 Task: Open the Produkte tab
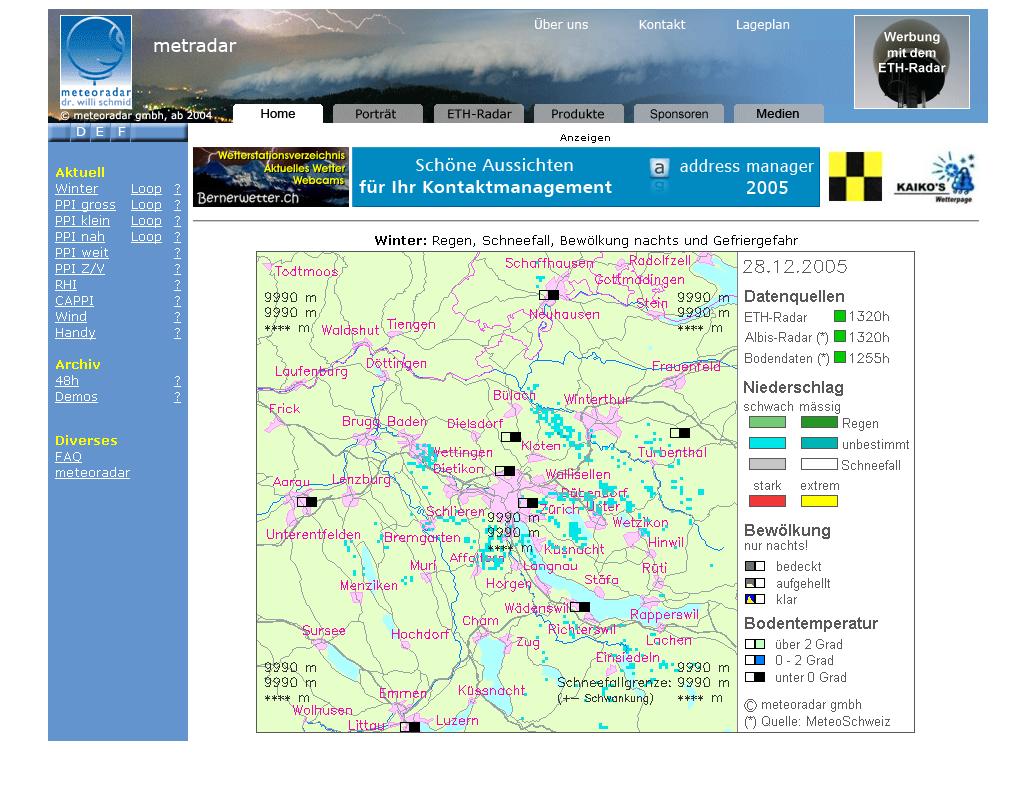pos(577,114)
